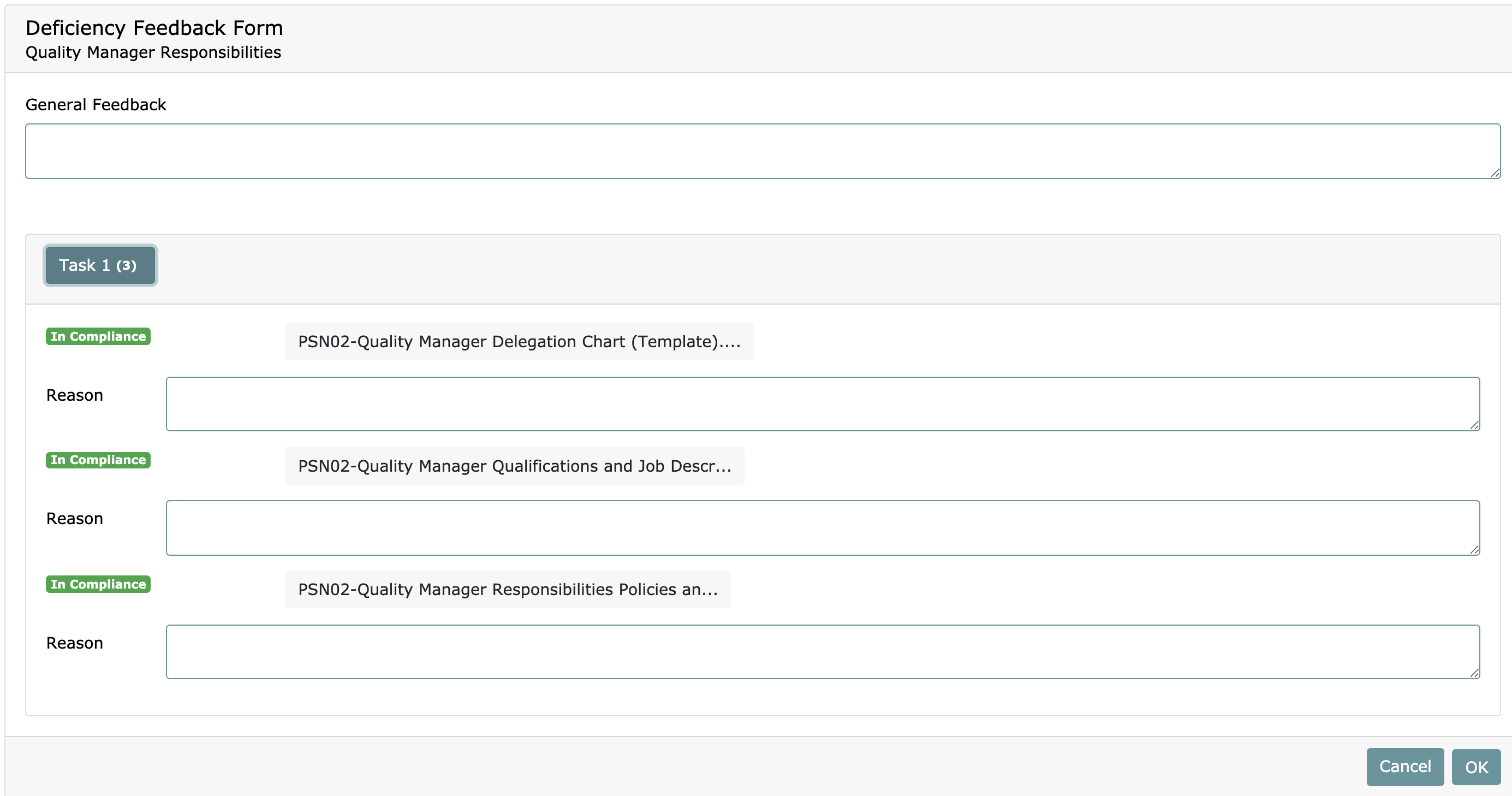Click the Deficiency Feedback Form title
Screen dimensions: 1512x796
[154, 28]
